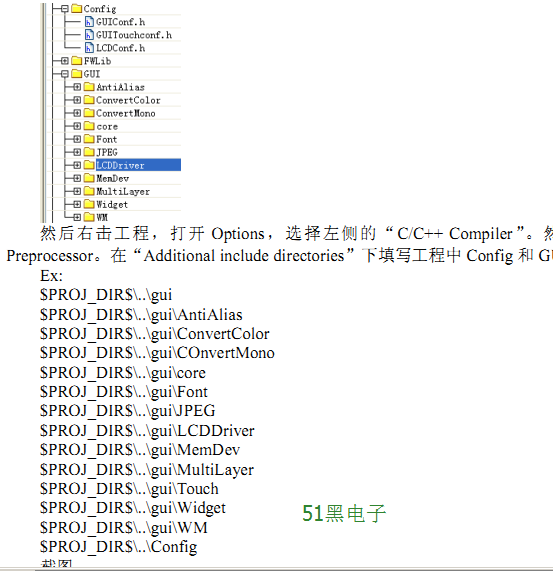Click the WM folder icon

[89, 217]
